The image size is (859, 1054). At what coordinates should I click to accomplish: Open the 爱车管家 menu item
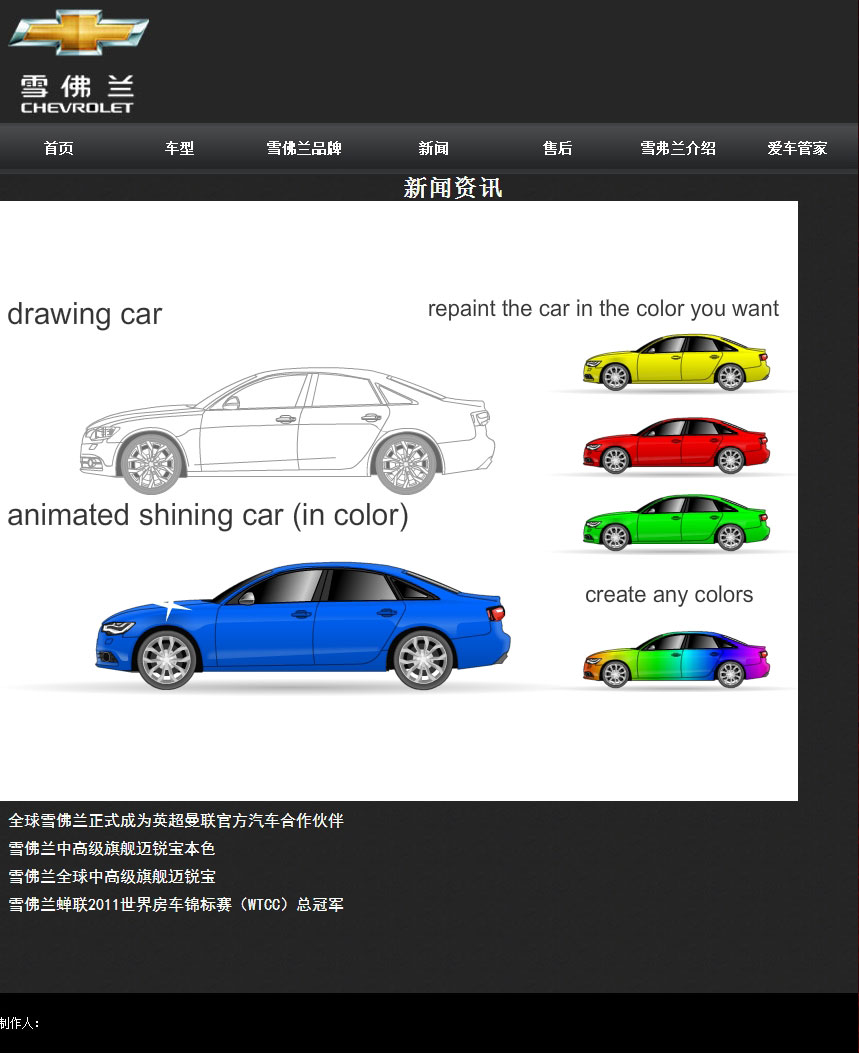pyautogui.click(x=797, y=148)
